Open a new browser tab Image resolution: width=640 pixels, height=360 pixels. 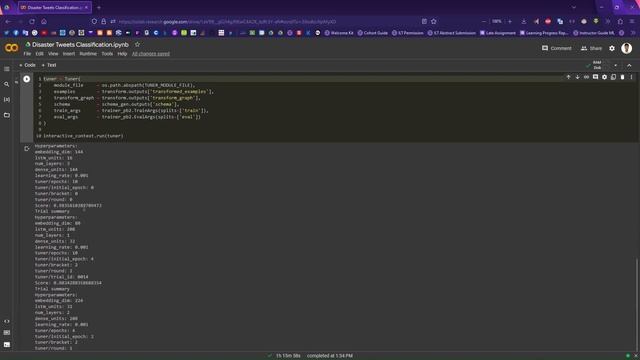click(x=99, y=7)
